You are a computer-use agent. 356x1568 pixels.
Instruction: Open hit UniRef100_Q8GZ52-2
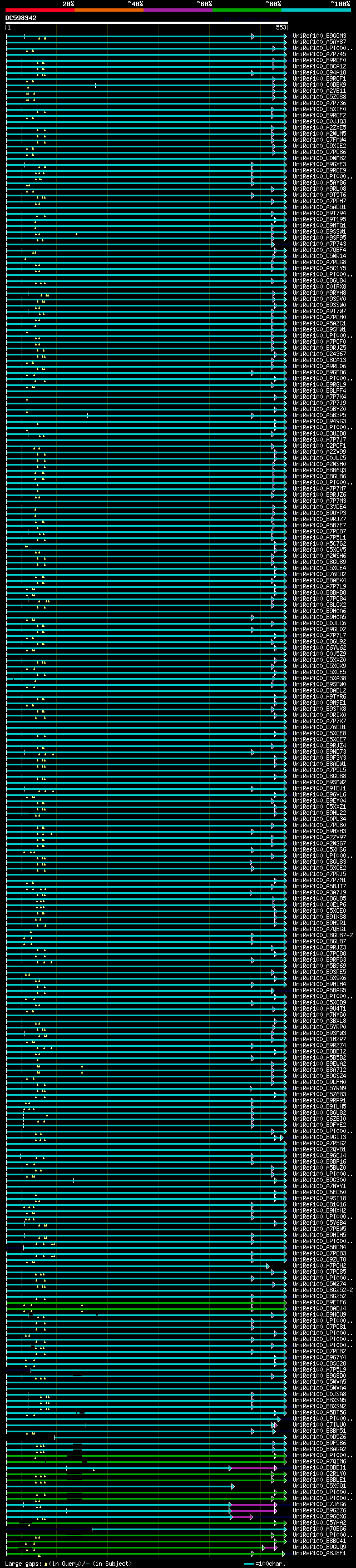(323, 1290)
